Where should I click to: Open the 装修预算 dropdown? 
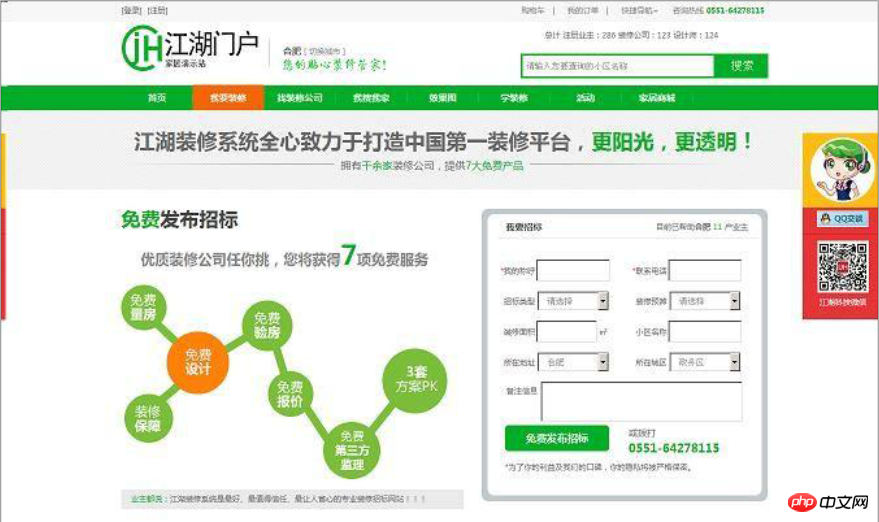(x=705, y=300)
